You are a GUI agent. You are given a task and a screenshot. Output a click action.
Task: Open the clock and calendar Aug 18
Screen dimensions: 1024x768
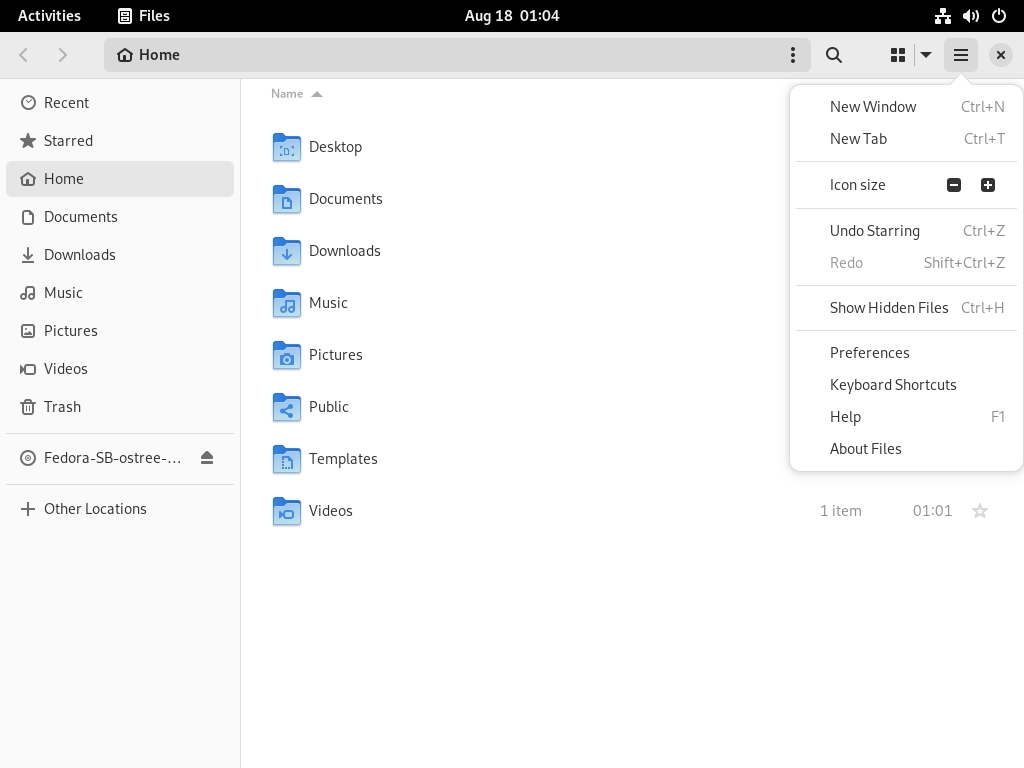pos(512,16)
